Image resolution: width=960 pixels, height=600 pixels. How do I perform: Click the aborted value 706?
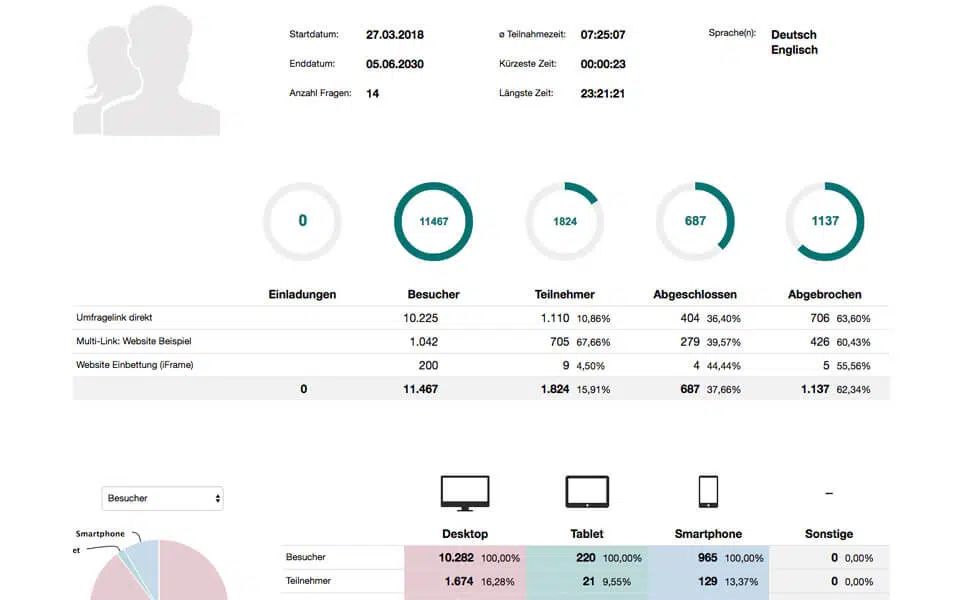click(x=820, y=318)
